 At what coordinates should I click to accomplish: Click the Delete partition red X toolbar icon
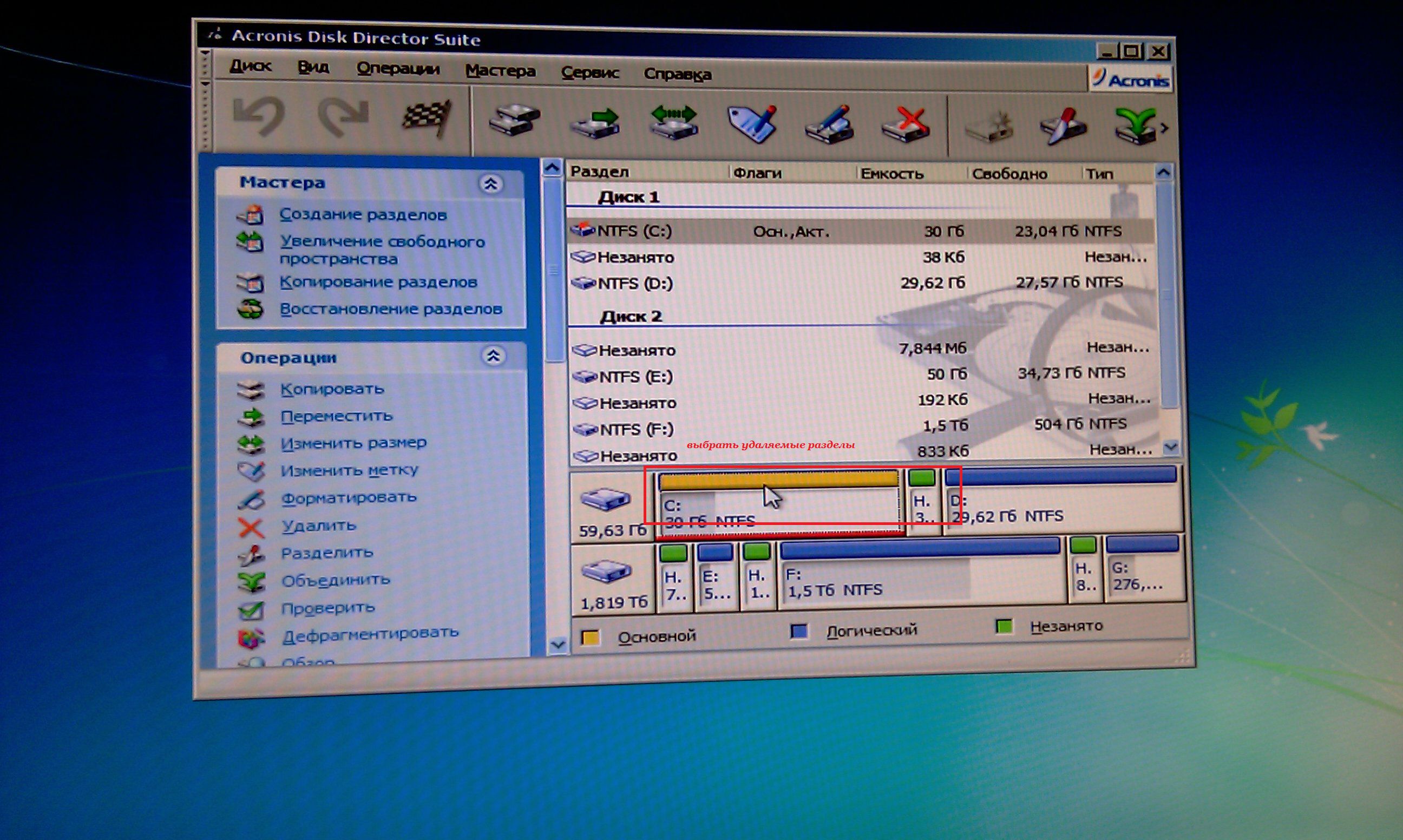pyautogui.click(x=907, y=124)
